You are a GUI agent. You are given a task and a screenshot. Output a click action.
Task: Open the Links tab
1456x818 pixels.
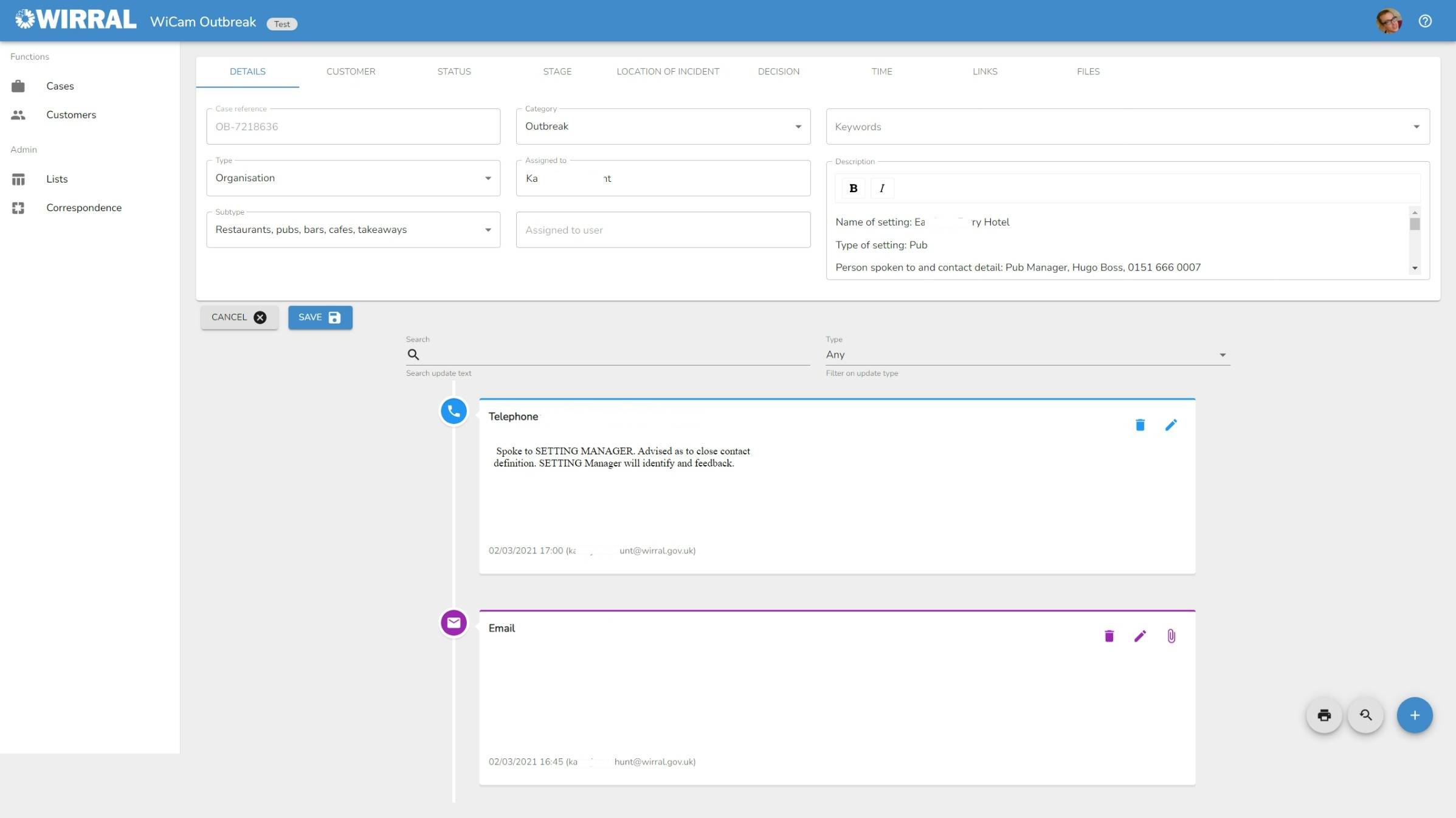985,71
